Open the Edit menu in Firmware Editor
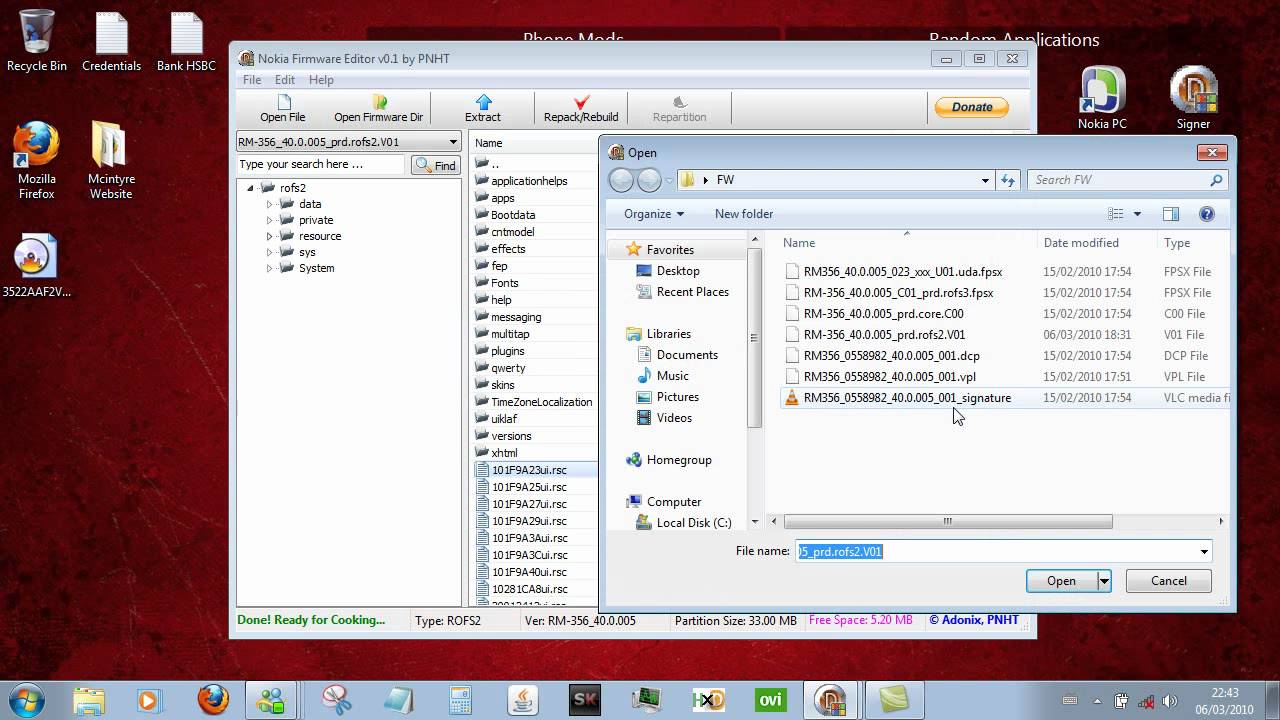 285,80
